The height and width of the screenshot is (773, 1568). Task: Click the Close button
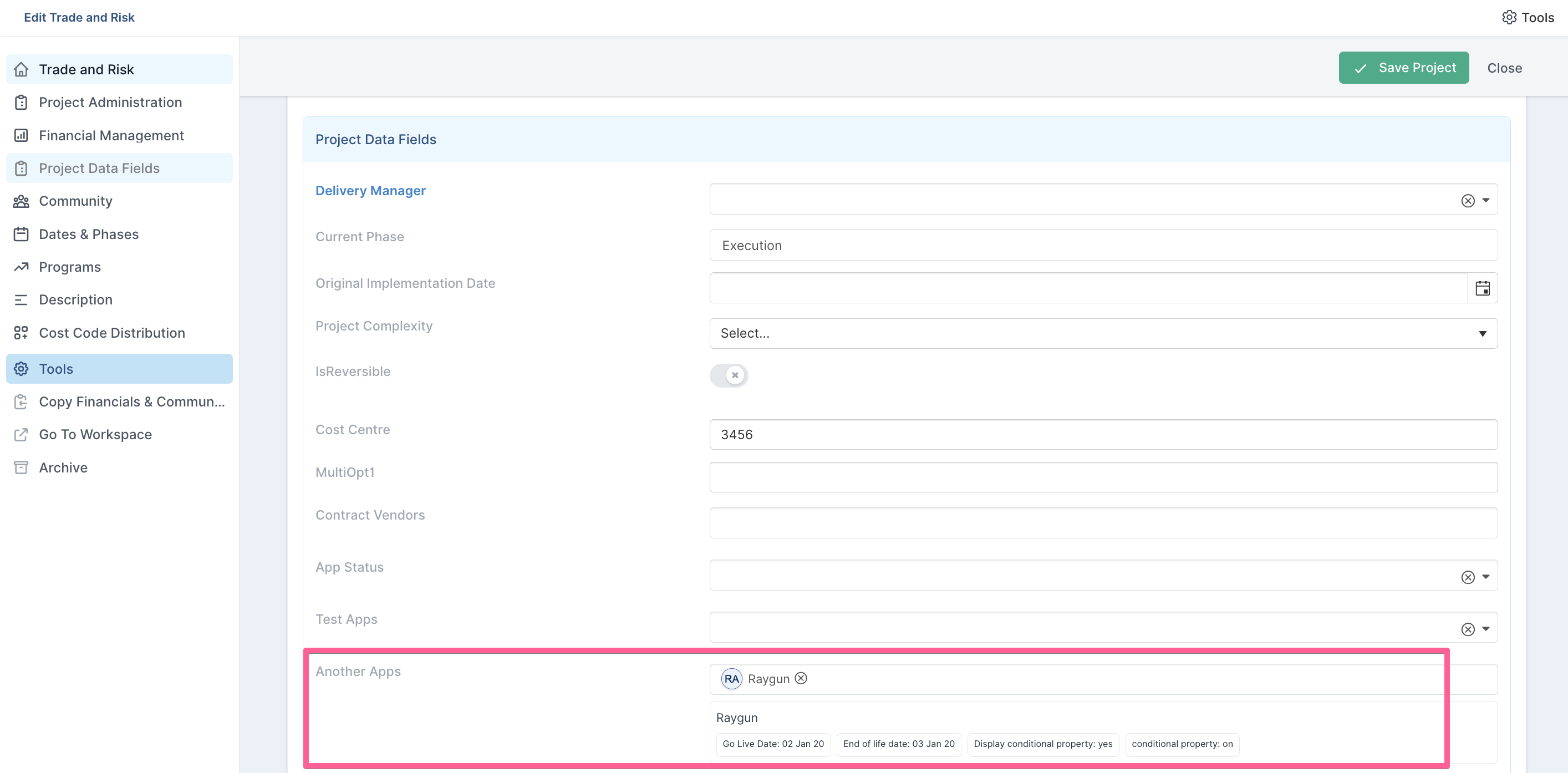point(1504,68)
